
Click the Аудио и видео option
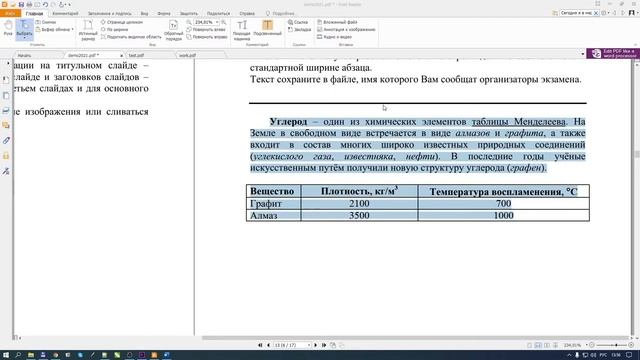coord(334,37)
